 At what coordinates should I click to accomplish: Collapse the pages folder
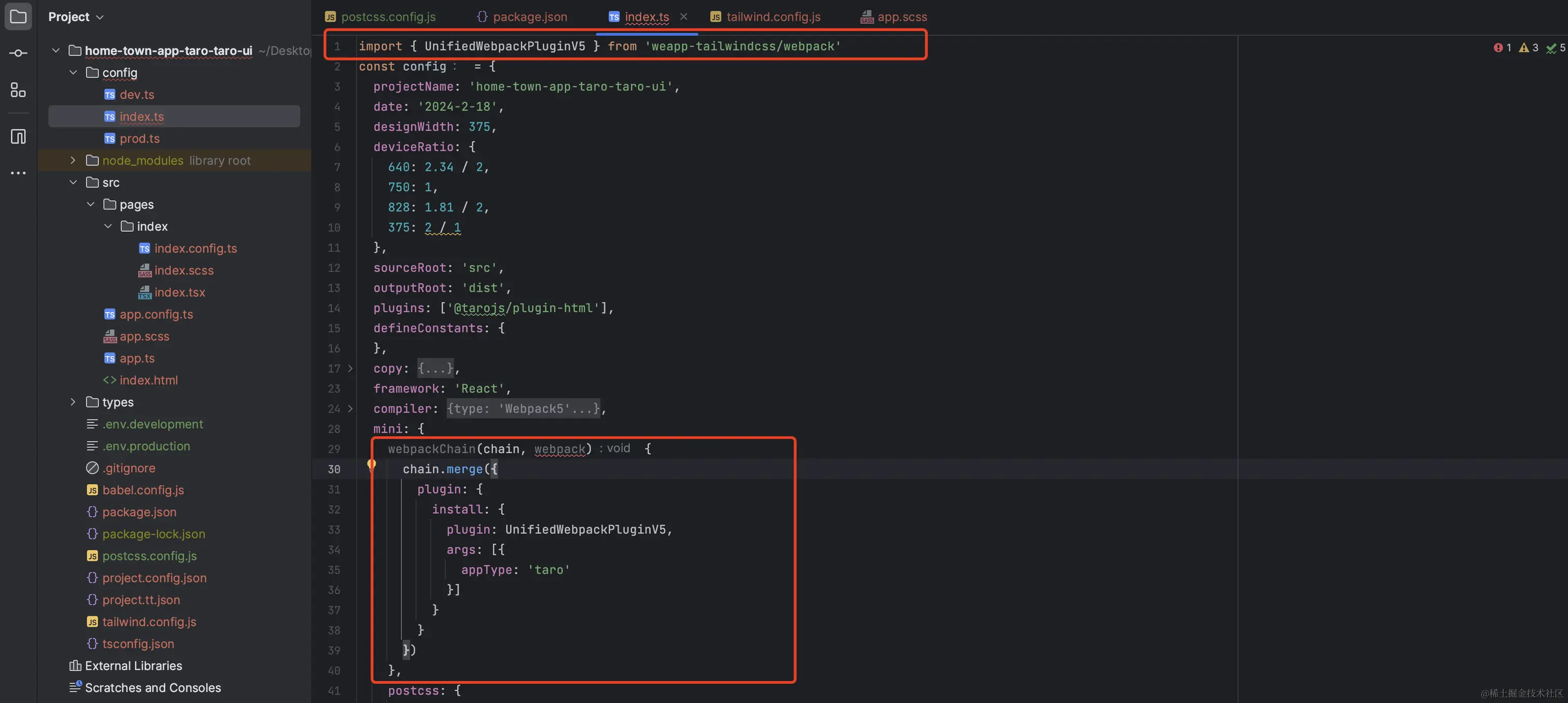coord(90,204)
